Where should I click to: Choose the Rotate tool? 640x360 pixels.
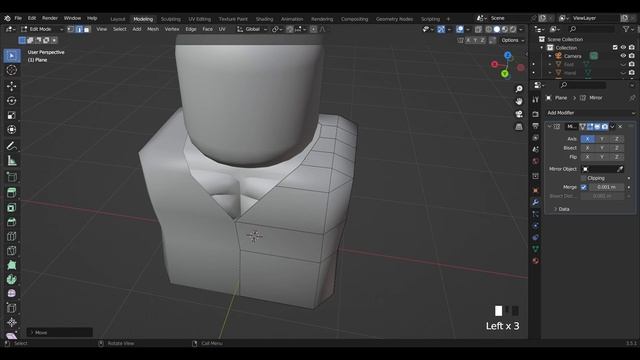(x=12, y=101)
